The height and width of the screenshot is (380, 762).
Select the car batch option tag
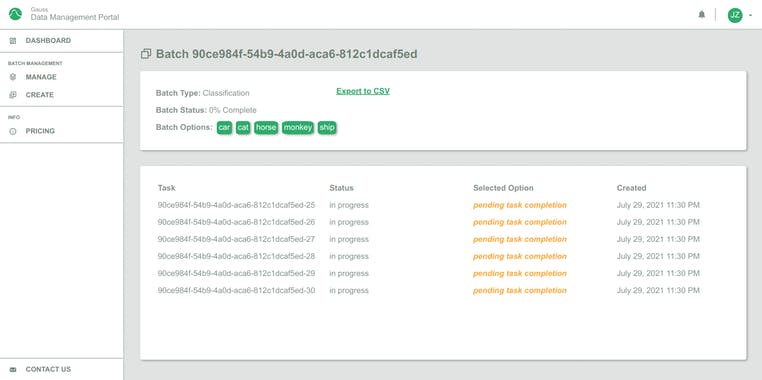tap(225, 128)
